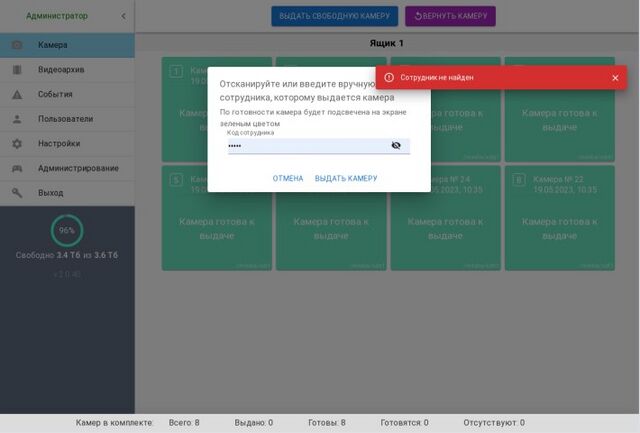Toggle password visibility eye icon
The height and width of the screenshot is (433, 640).
[x=396, y=146]
